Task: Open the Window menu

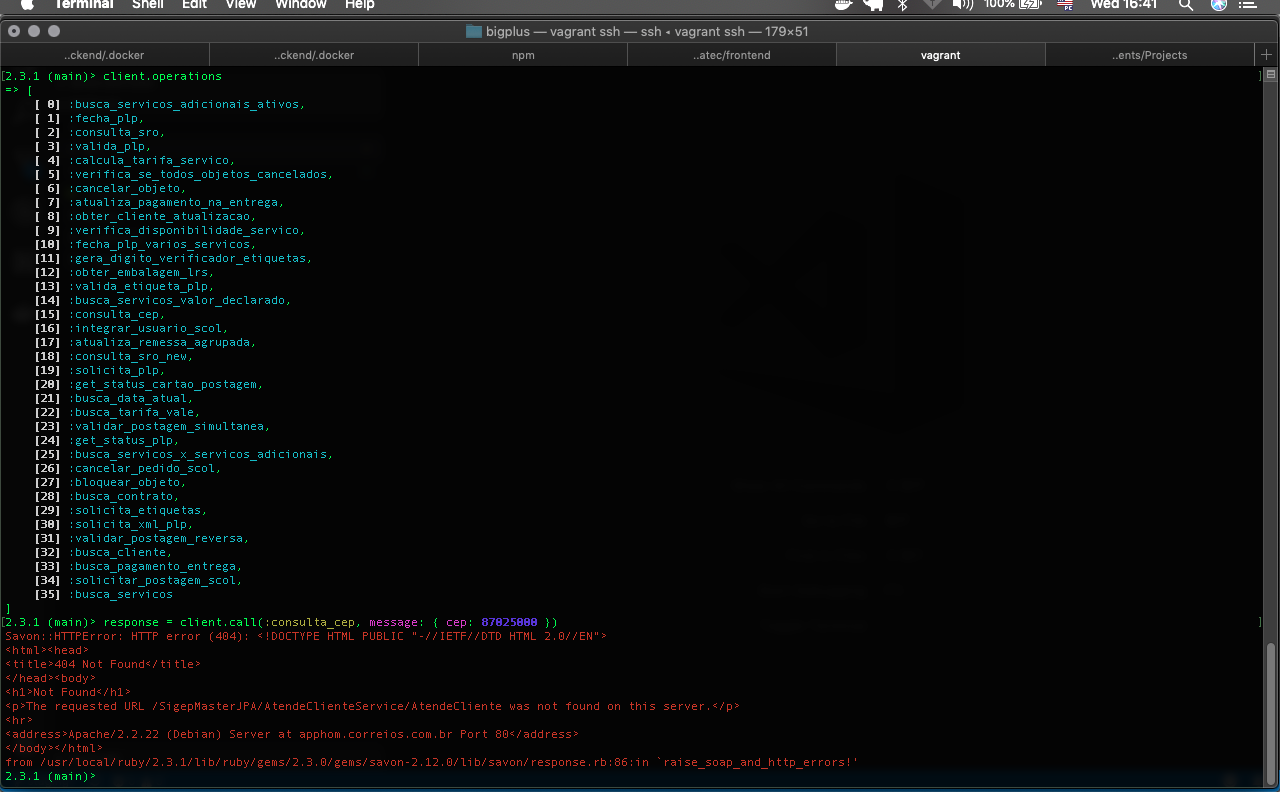Action: click(300, 5)
